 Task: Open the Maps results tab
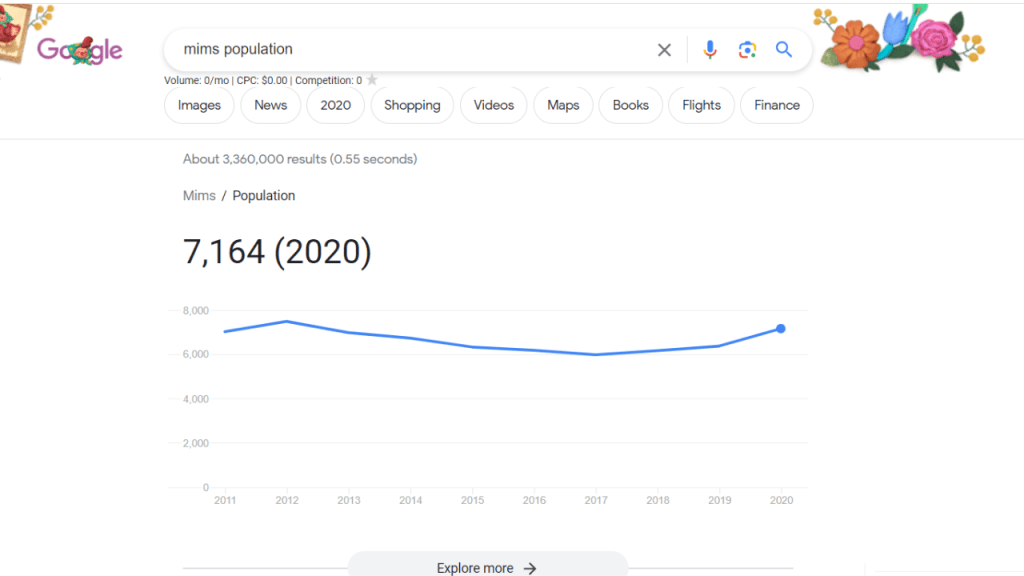563,105
